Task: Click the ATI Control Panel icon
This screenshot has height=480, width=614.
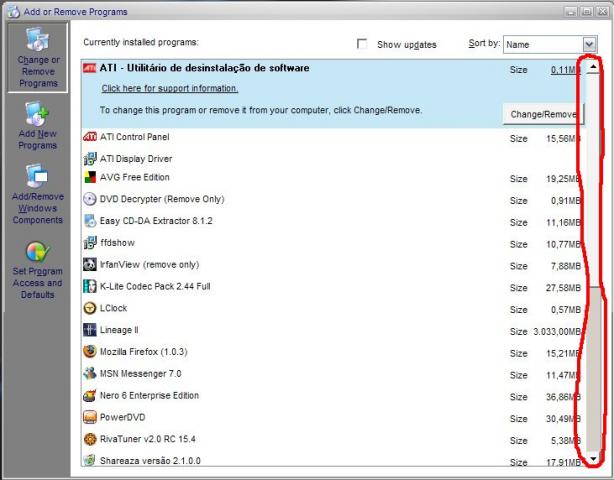Action: [90, 137]
